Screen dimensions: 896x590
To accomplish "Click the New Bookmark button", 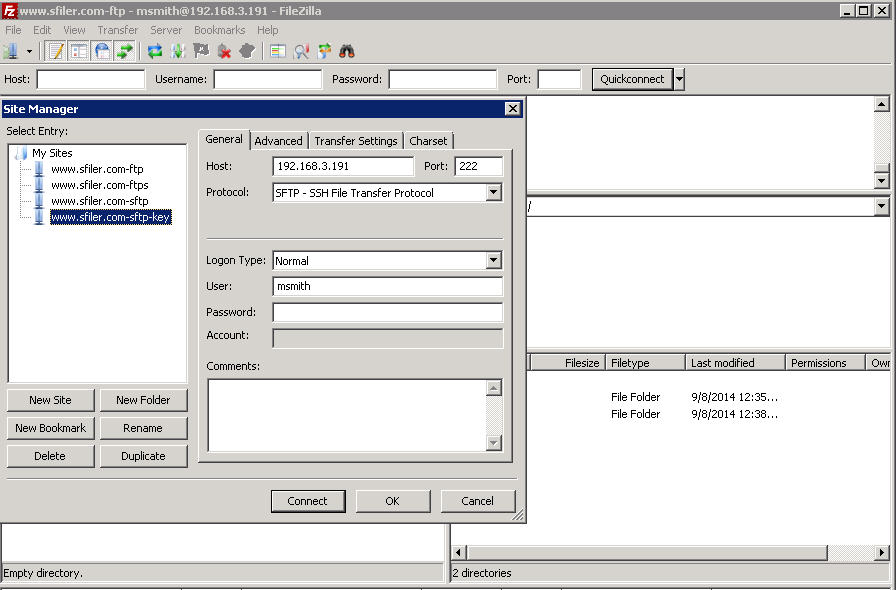I will click(x=50, y=428).
